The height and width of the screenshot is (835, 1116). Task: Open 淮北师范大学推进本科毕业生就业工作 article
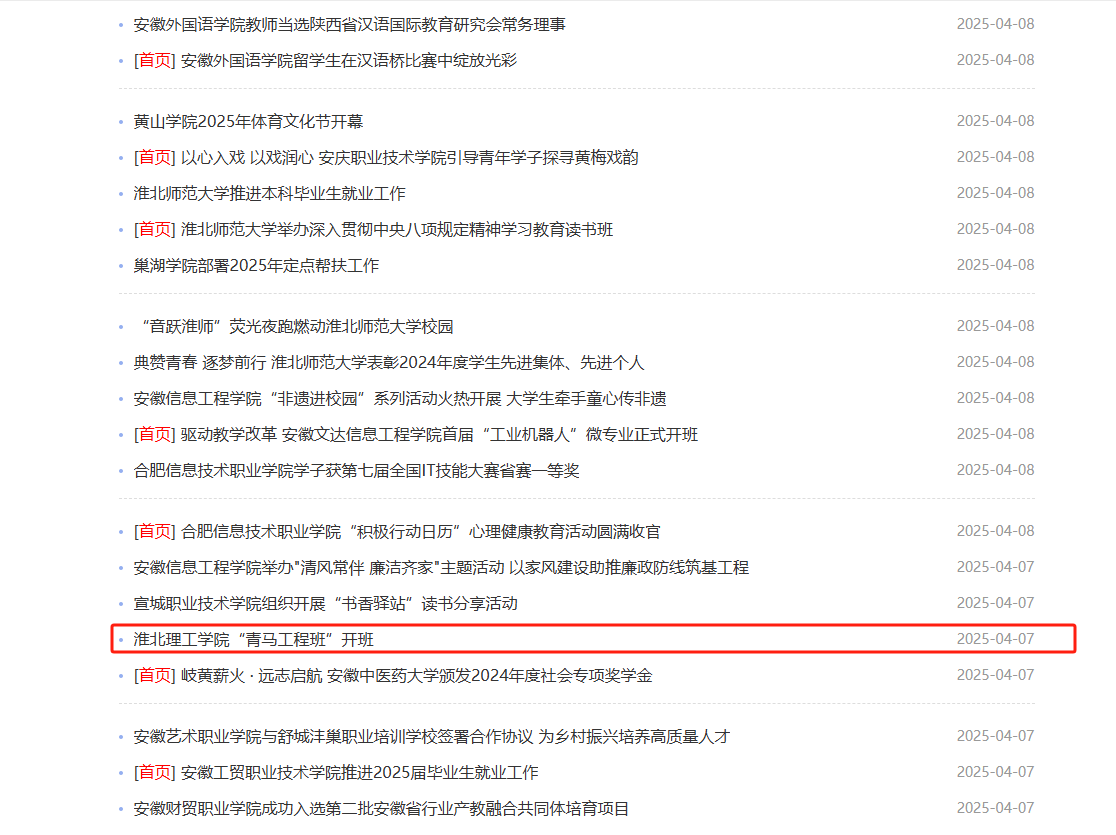[x=269, y=194]
